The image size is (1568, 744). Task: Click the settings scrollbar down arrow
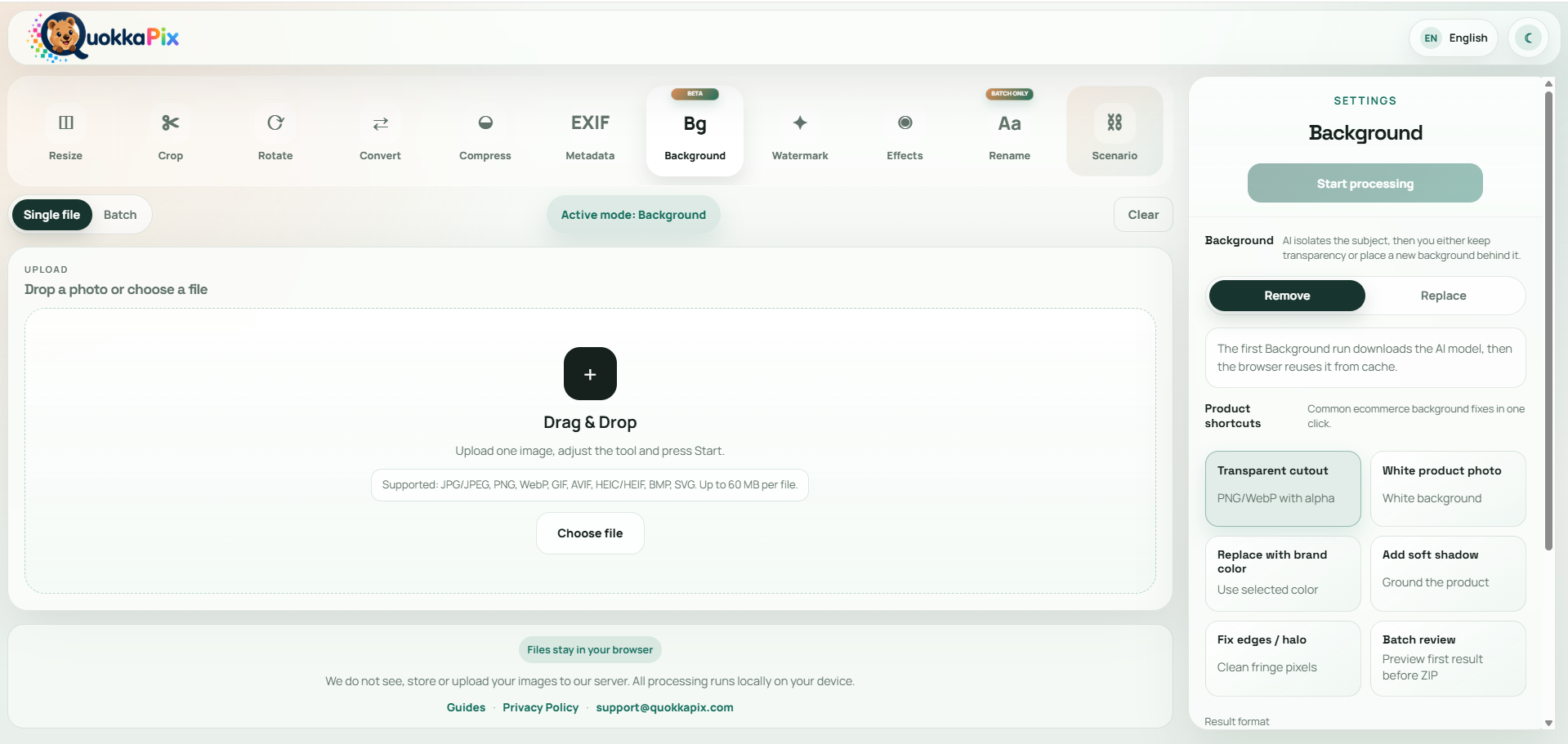(1548, 723)
